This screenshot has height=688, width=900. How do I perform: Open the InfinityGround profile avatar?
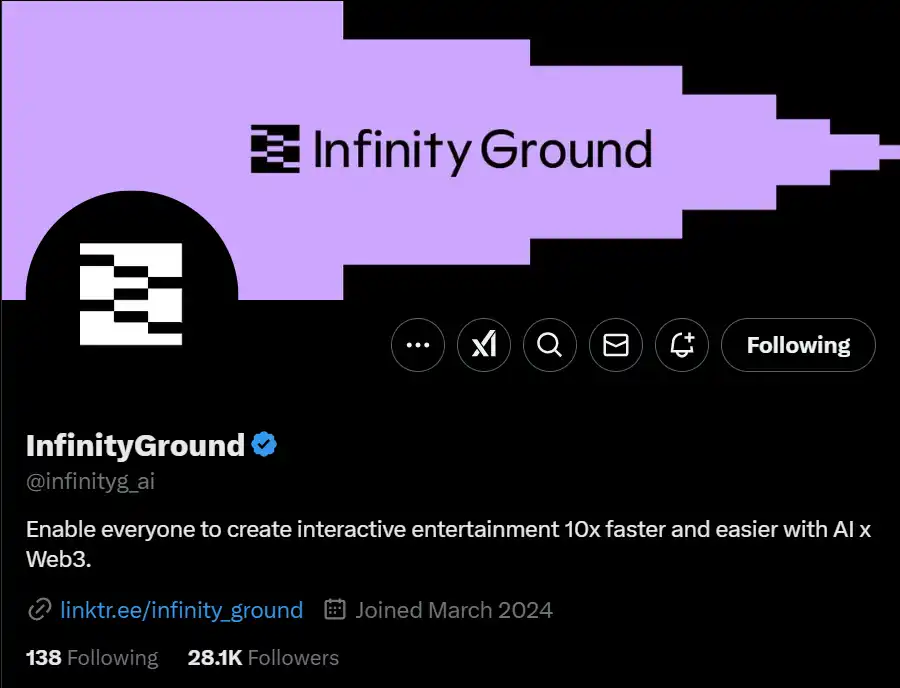tap(131, 294)
